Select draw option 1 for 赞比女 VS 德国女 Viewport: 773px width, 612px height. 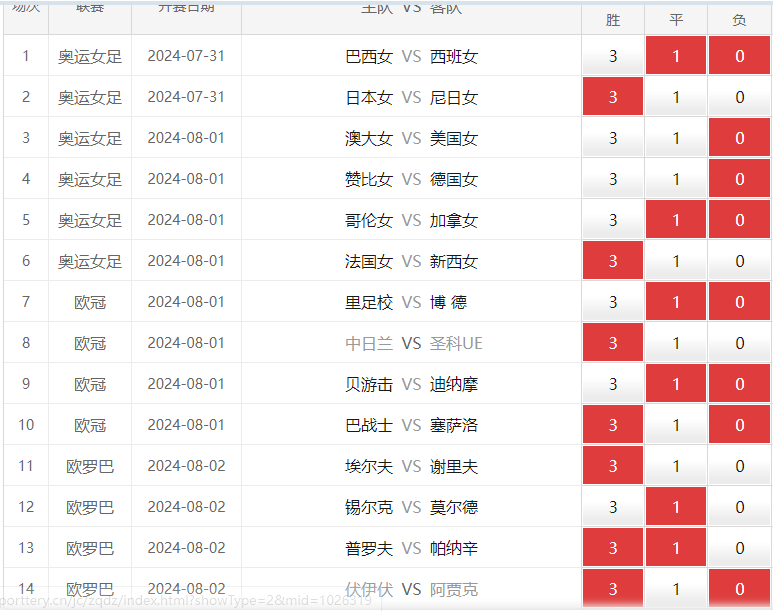click(676, 179)
